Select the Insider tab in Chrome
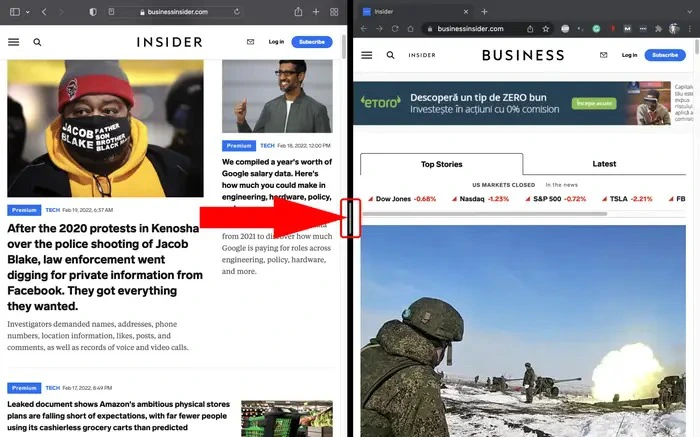This screenshot has height=437, width=700. pyautogui.click(x=414, y=12)
